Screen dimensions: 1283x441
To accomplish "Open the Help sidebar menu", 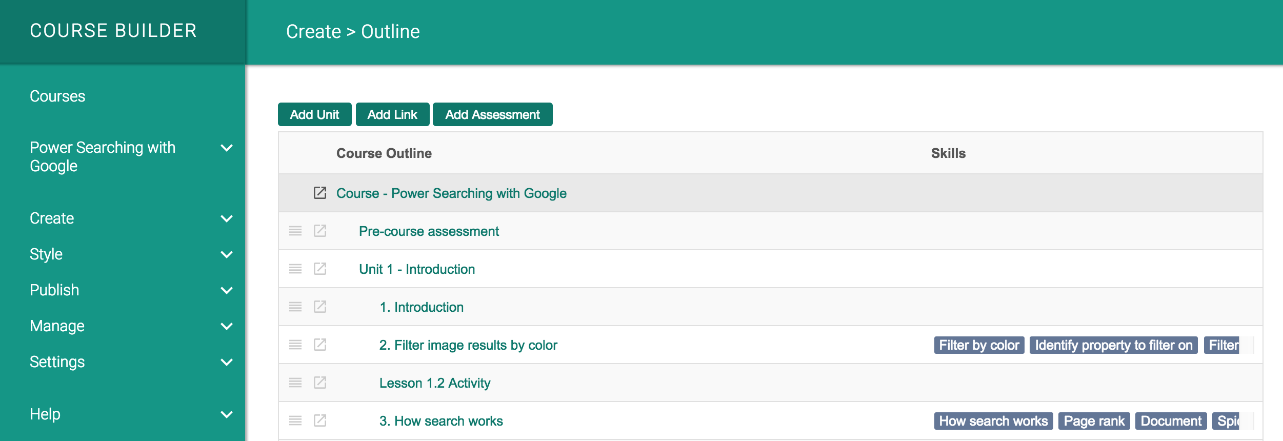I will click(x=45, y=414).
